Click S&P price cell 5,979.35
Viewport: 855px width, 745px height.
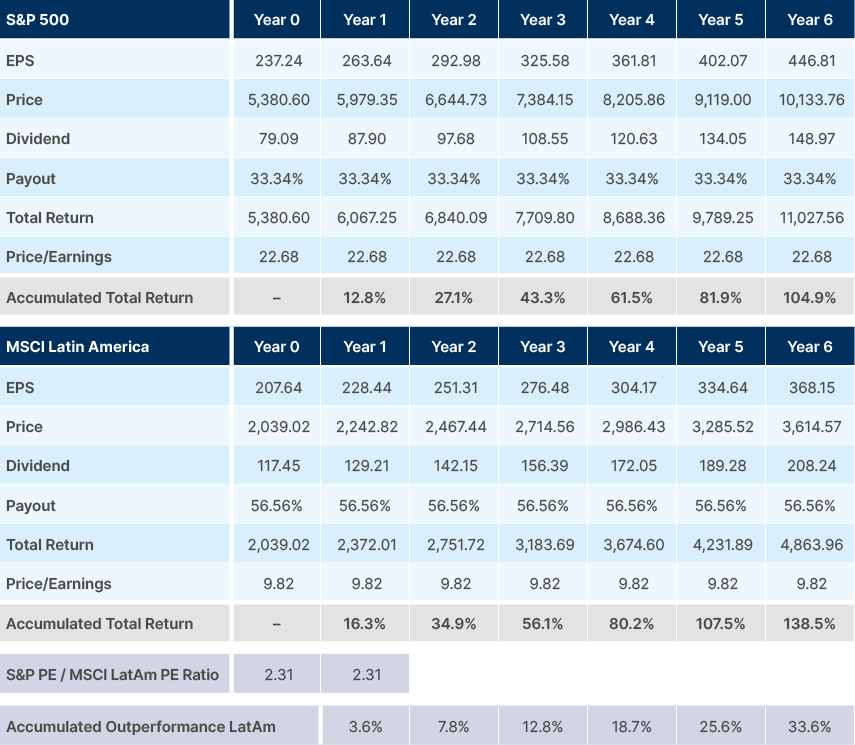[367, 100]
